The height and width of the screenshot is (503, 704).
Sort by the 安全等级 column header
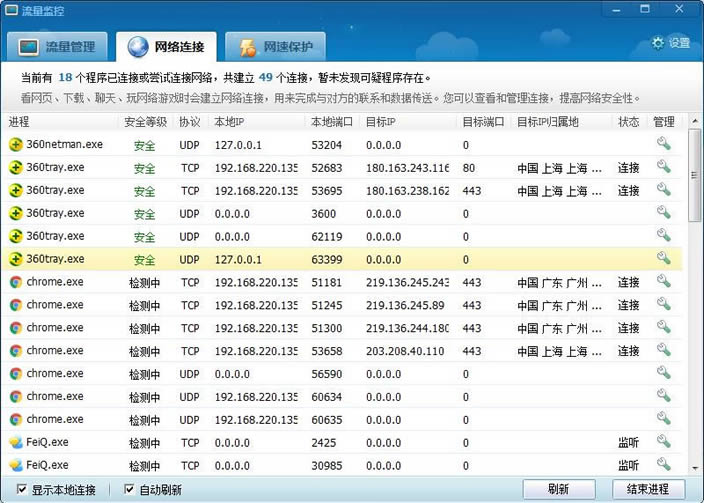tap(144, 122)
